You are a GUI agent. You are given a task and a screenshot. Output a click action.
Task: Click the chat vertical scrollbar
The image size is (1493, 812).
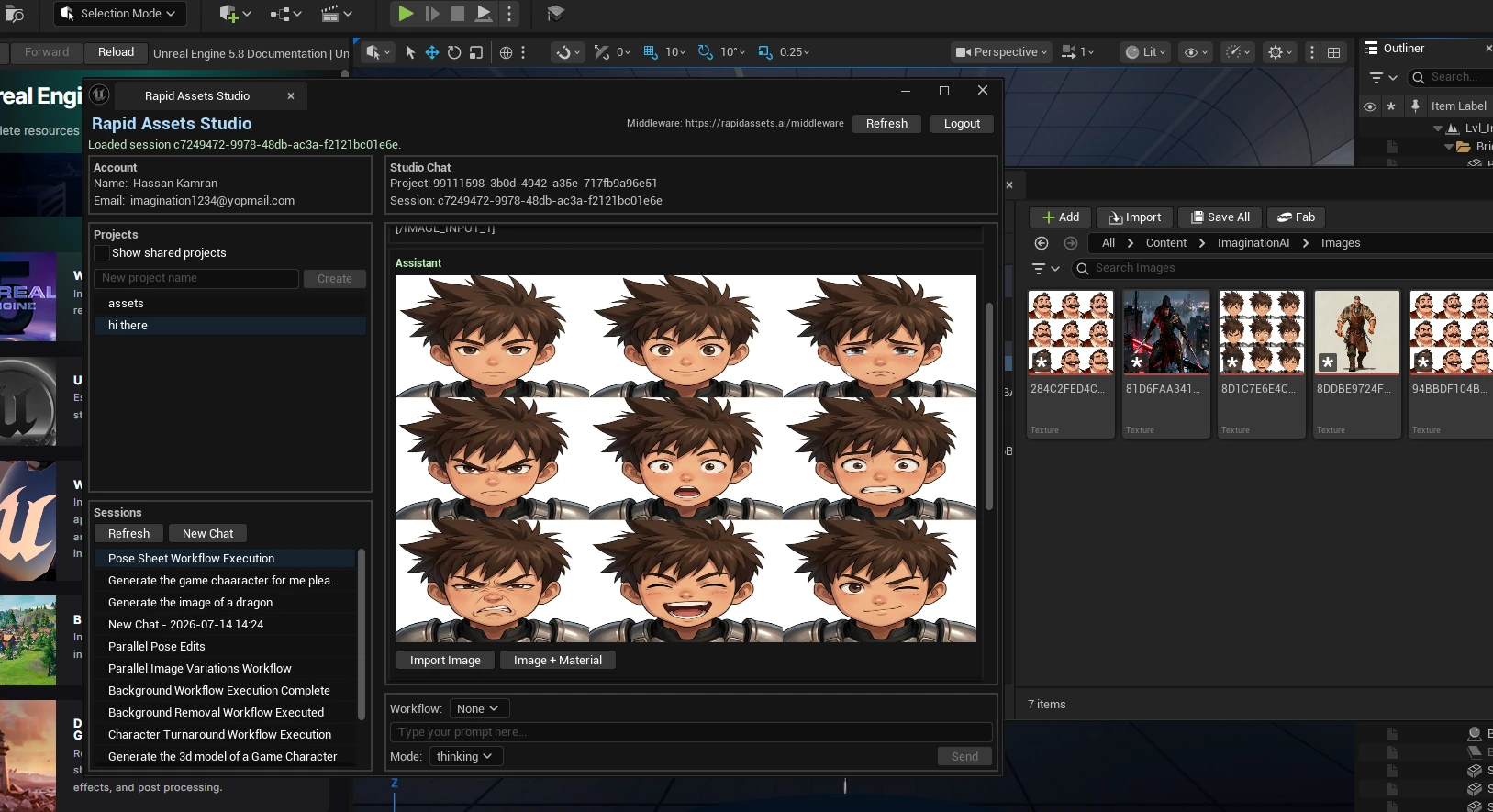point(989,406)
